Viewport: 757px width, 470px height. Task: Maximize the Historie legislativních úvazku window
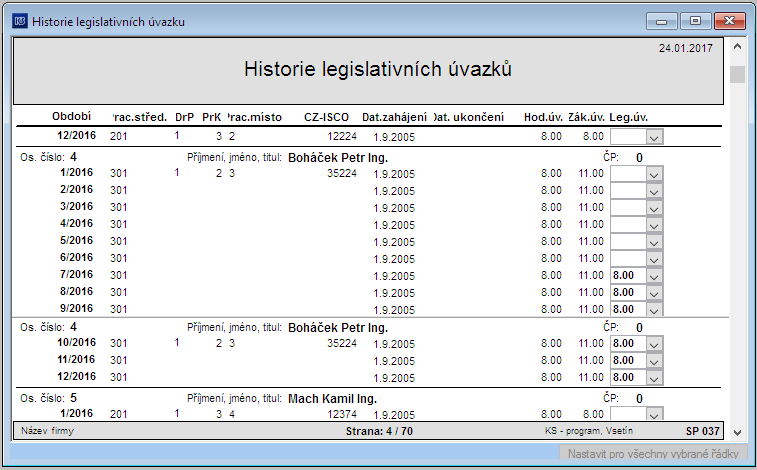pos(695,21)
